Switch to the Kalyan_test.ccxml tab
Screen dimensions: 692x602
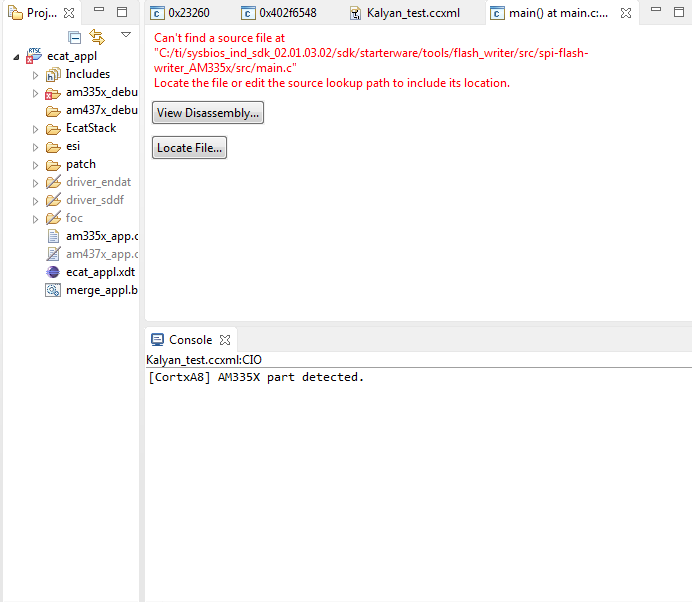[x=405, y=13]
